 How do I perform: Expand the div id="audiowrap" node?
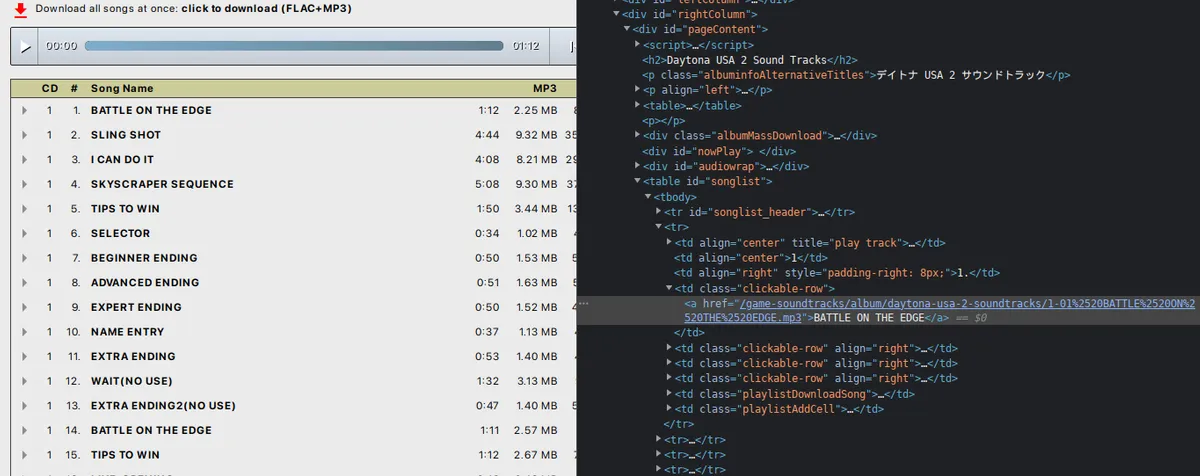coord(637,166)
